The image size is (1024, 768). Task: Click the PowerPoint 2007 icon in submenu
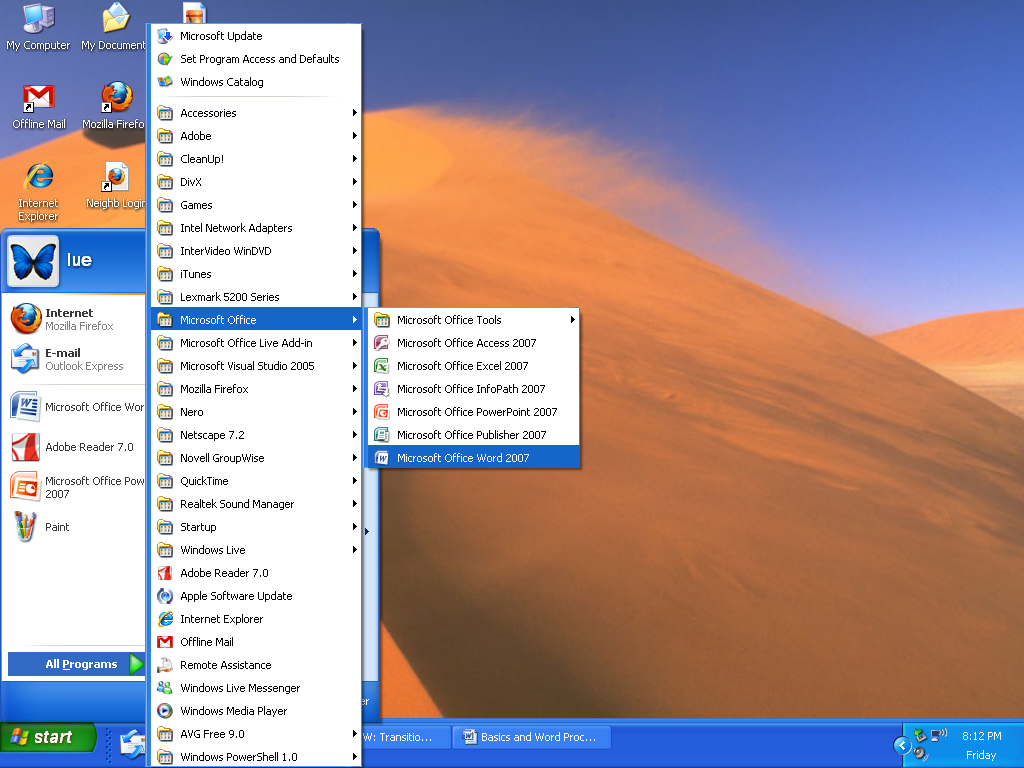pyautogui.click(x=381, y=412)
